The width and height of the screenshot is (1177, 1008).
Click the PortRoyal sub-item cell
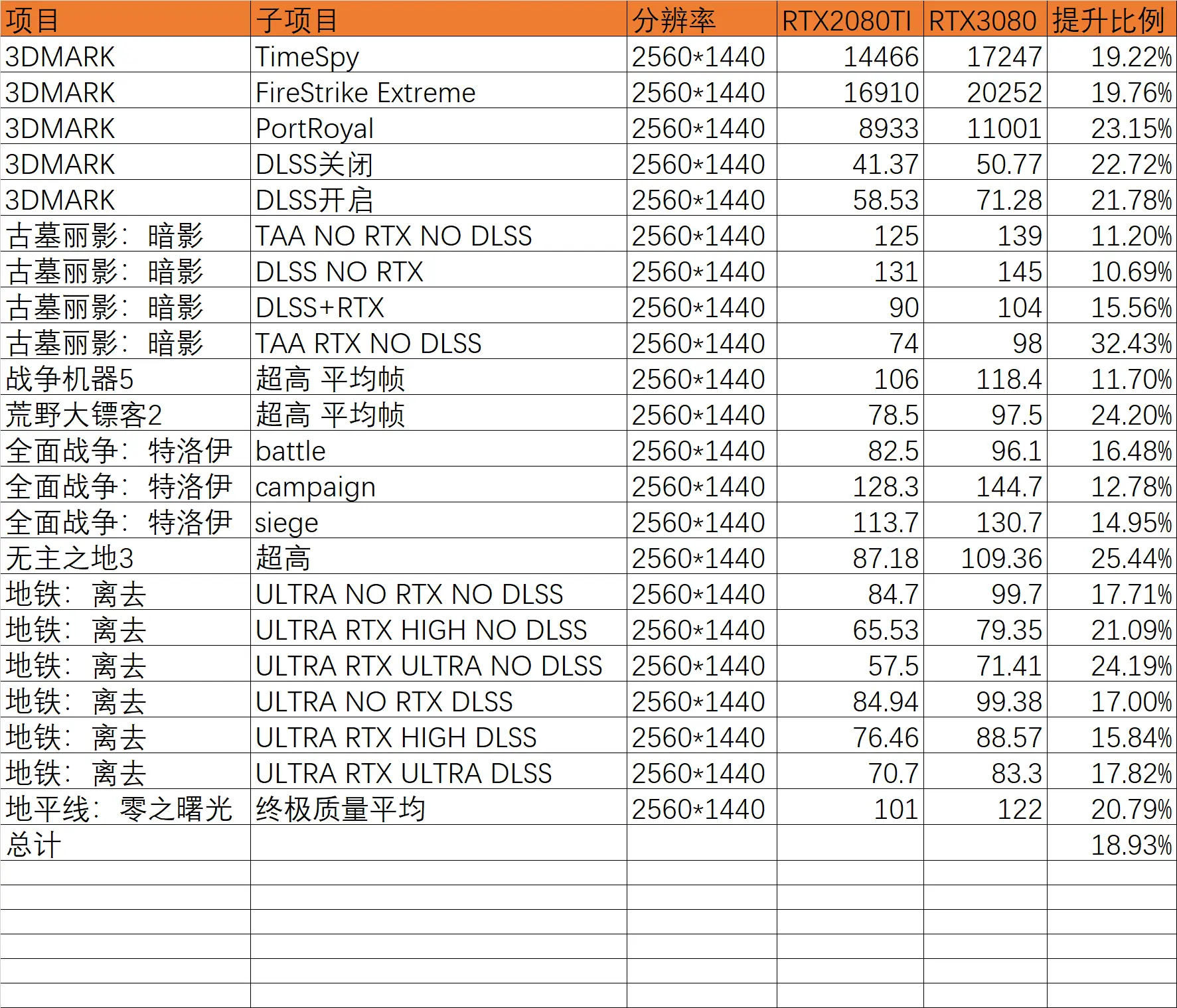click(x=438, y=128)
